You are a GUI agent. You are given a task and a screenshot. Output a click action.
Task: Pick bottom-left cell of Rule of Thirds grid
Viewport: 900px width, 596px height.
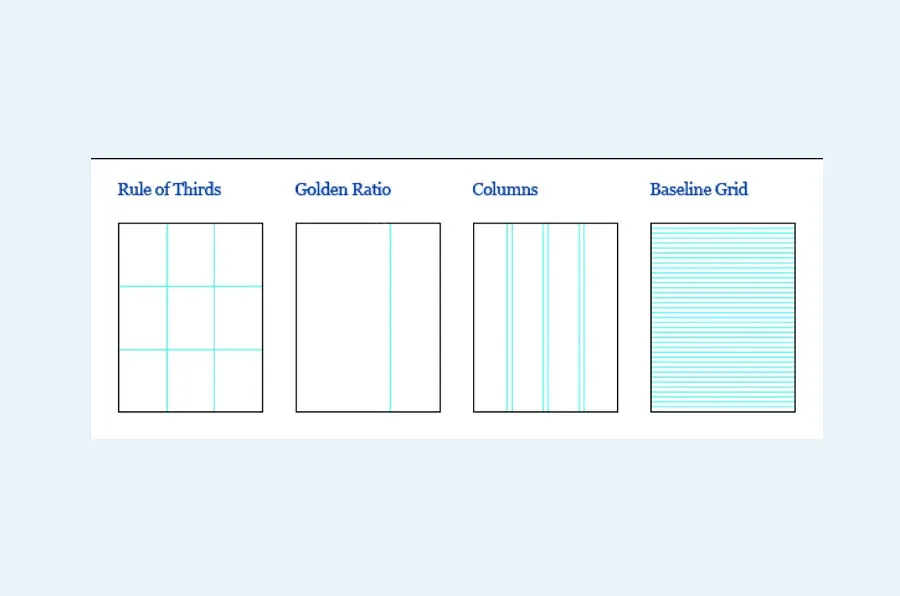click(x=143, y=380)
